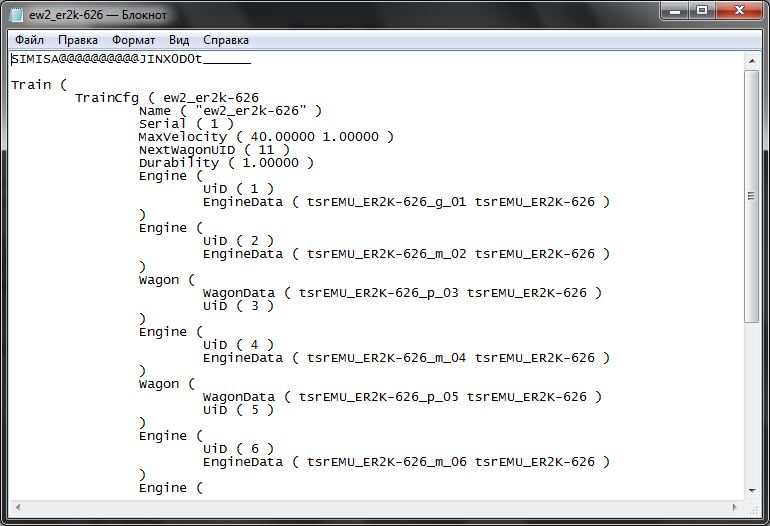Click the 'UiD ( 3 )' line
The width and height of the screenshot is (770, 526).
coord(238,306)
